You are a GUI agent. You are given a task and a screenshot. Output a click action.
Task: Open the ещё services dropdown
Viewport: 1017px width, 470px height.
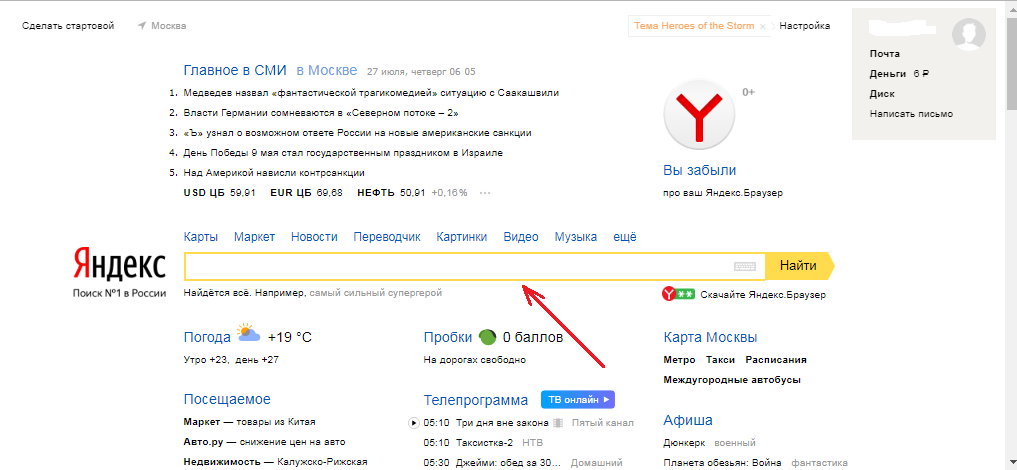pyautogui.click(x=625, y=237)
